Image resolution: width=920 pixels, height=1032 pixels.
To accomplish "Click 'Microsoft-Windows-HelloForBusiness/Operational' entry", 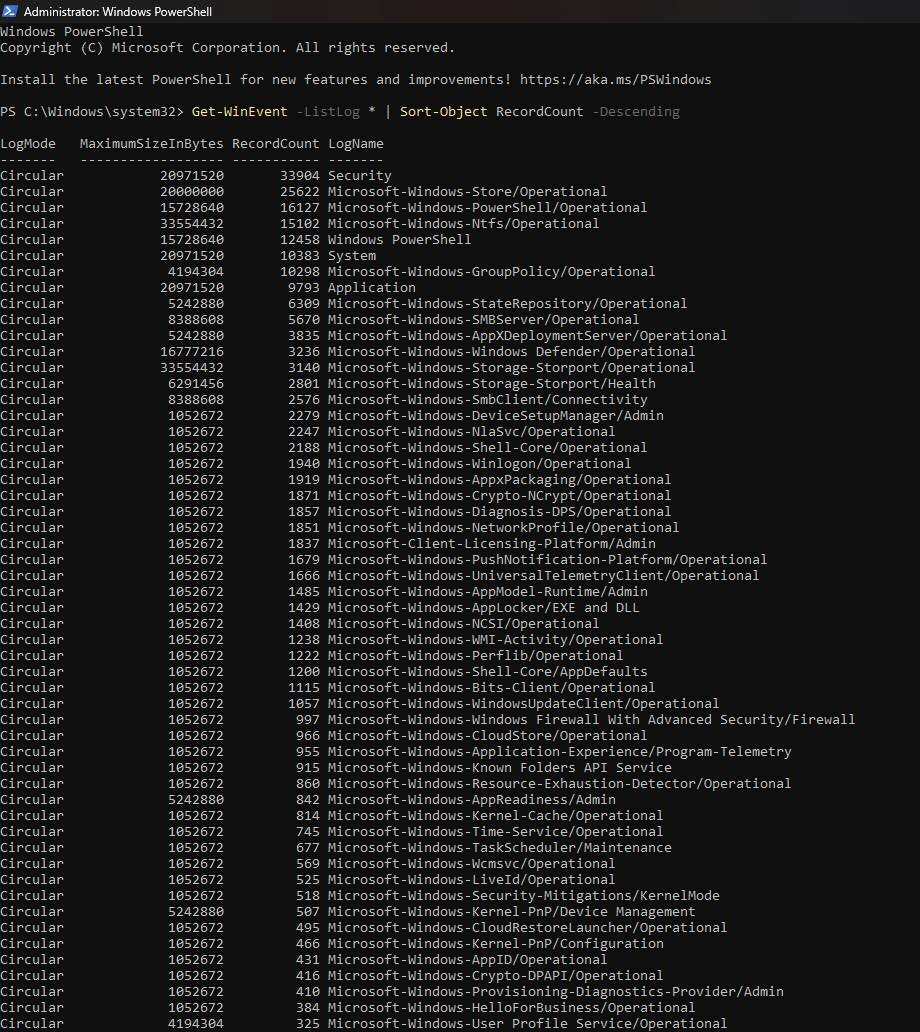I will (x=511, y=1008).
